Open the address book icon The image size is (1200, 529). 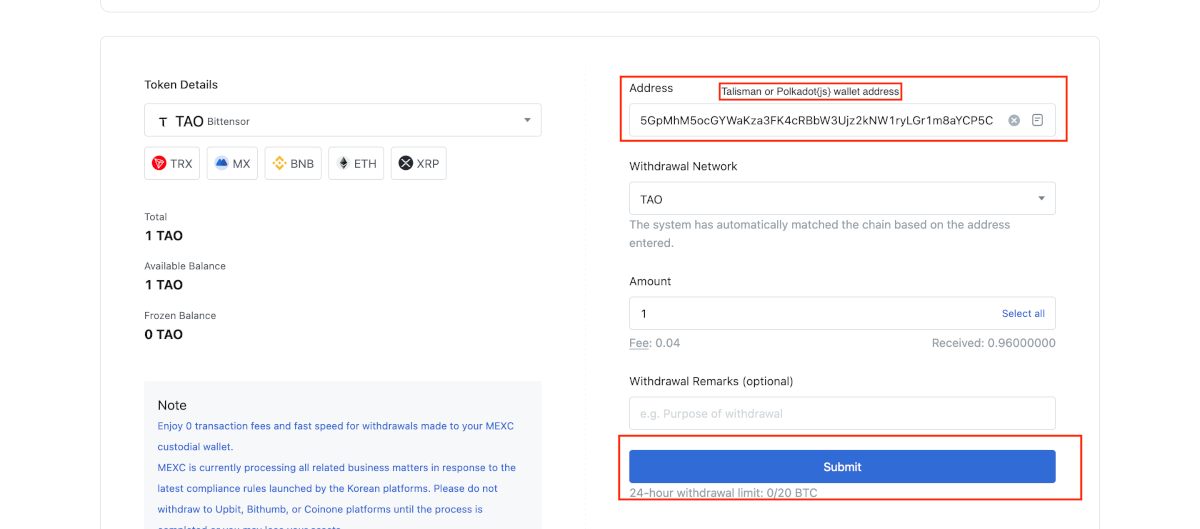point(1038,120)
